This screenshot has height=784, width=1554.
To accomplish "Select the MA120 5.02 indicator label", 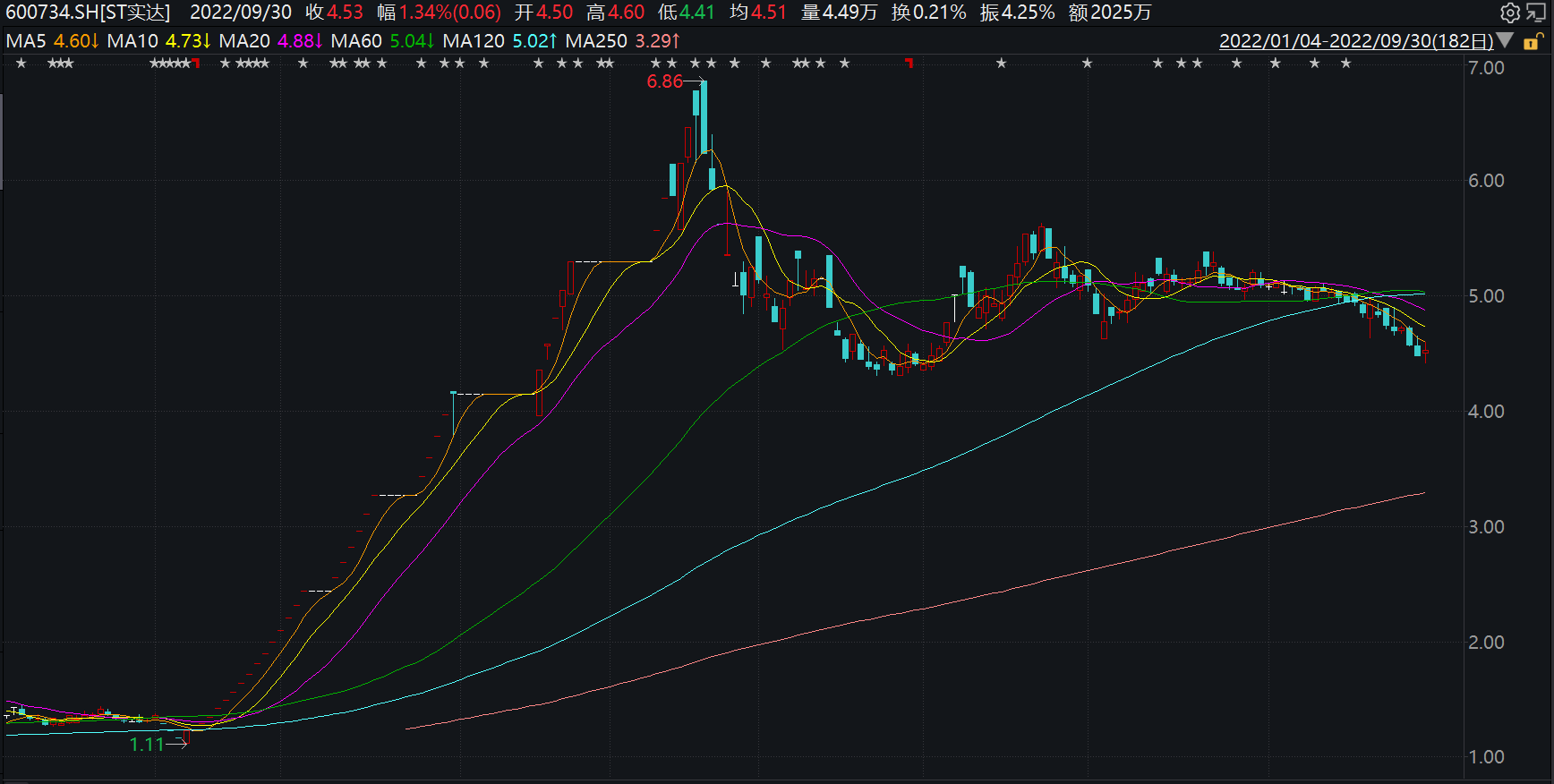I will [500, 41].
